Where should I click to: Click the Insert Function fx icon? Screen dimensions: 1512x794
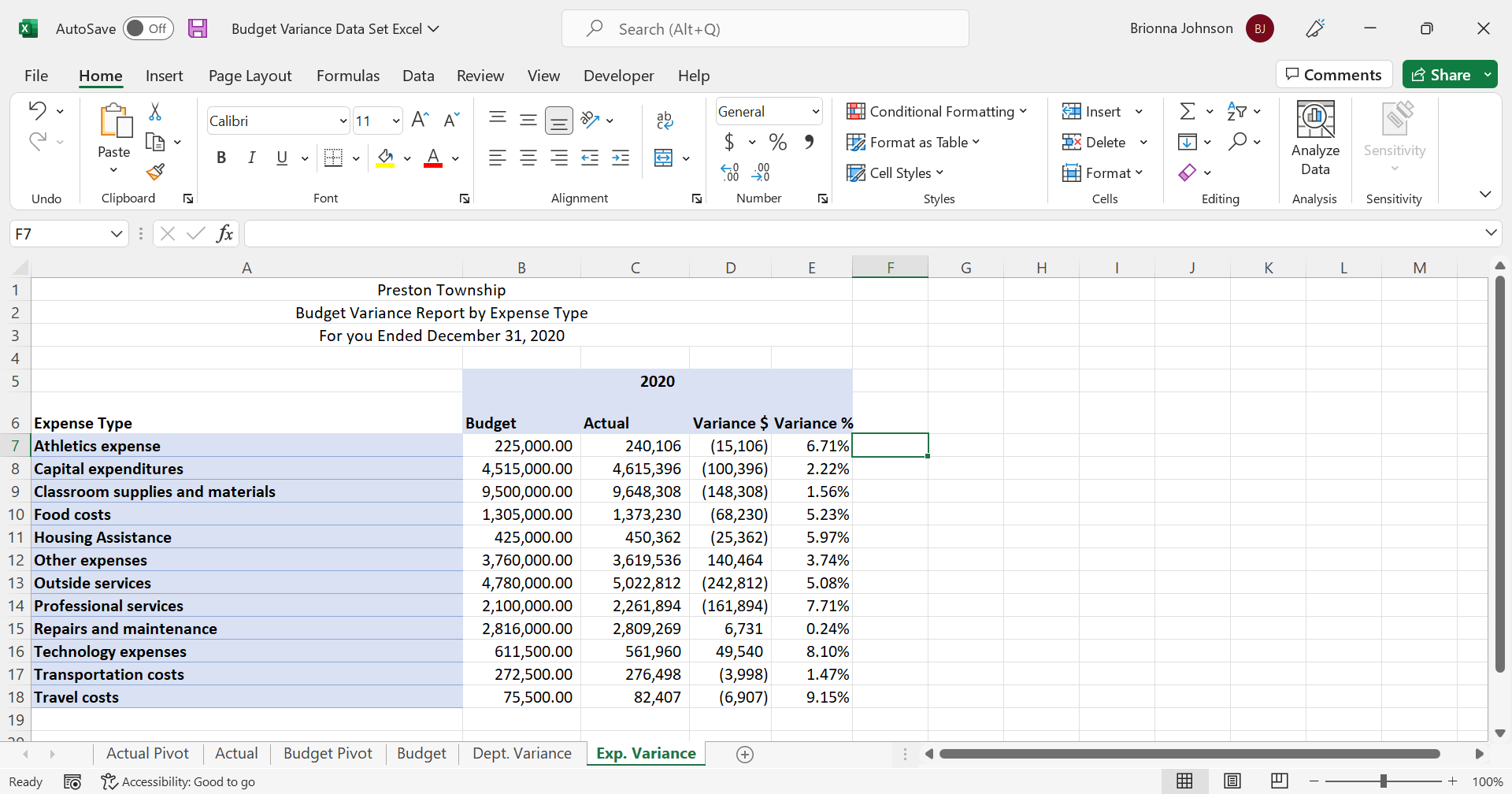[x=224, y=234]
